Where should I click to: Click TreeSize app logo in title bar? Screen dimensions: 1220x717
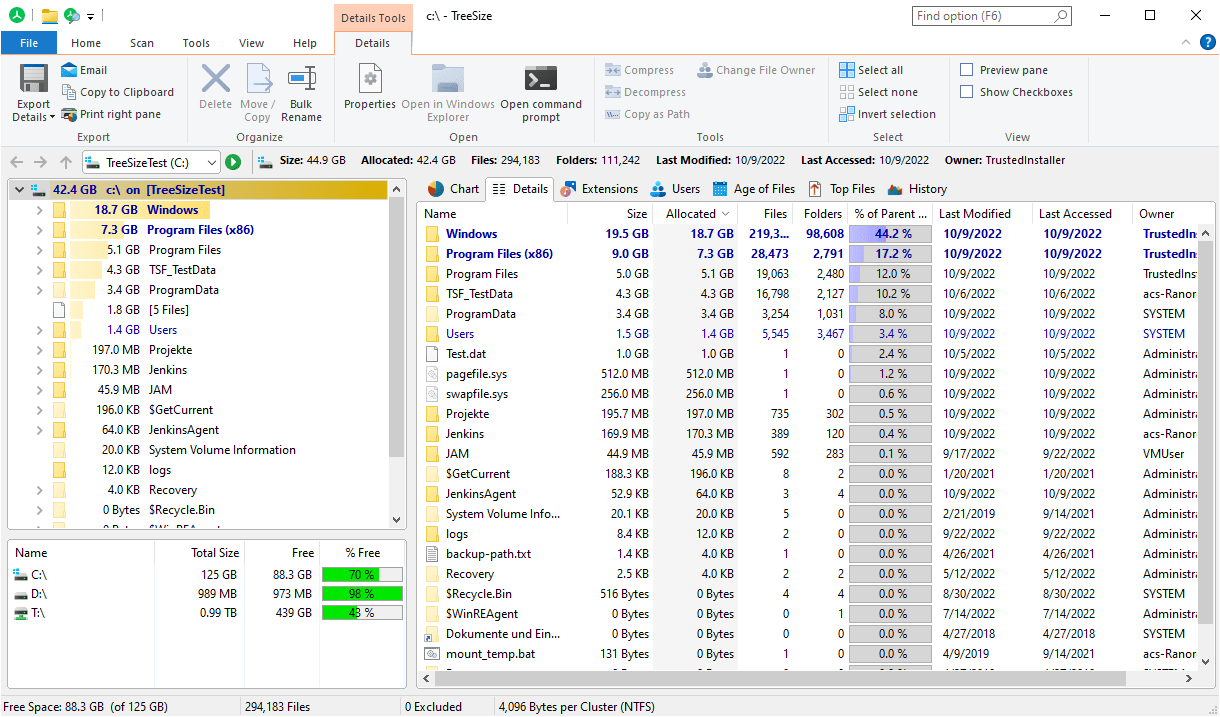tap(15, 15)
